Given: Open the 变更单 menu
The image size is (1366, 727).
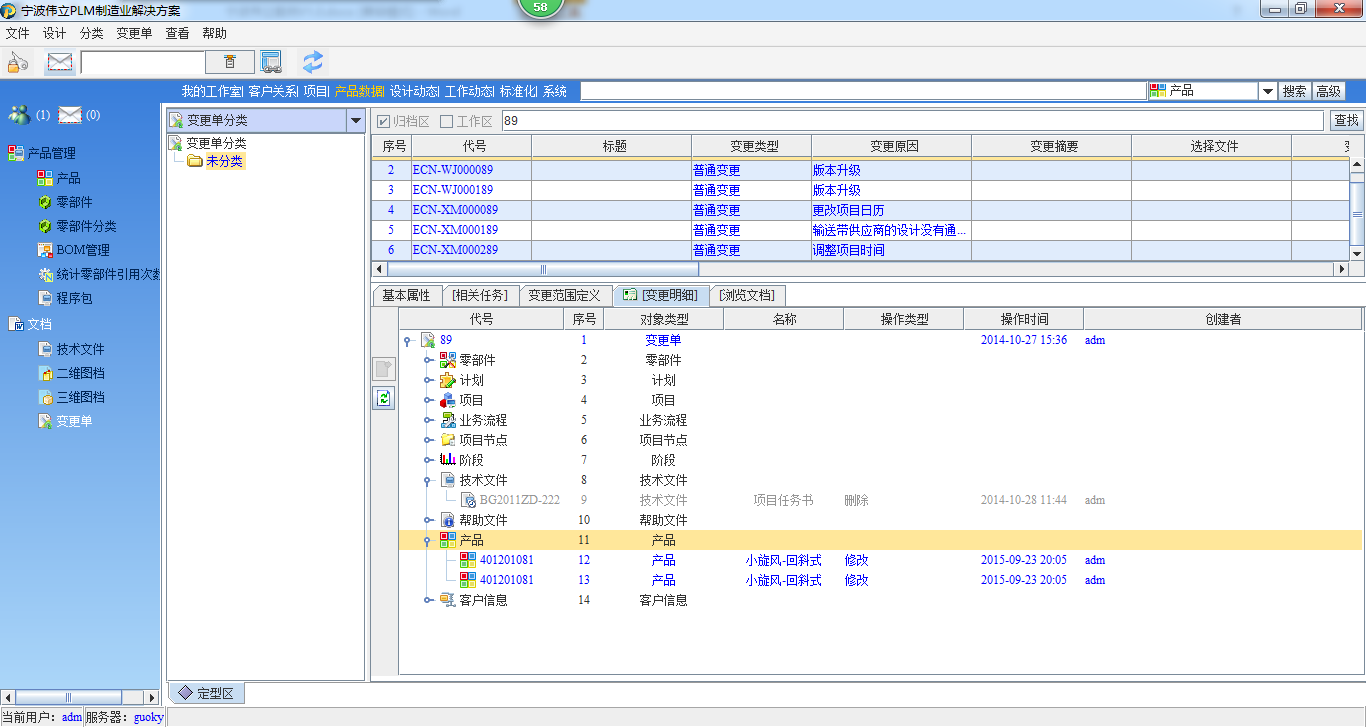Looking at the screenshot, I should pyautogui.click(x=134, y=33).
